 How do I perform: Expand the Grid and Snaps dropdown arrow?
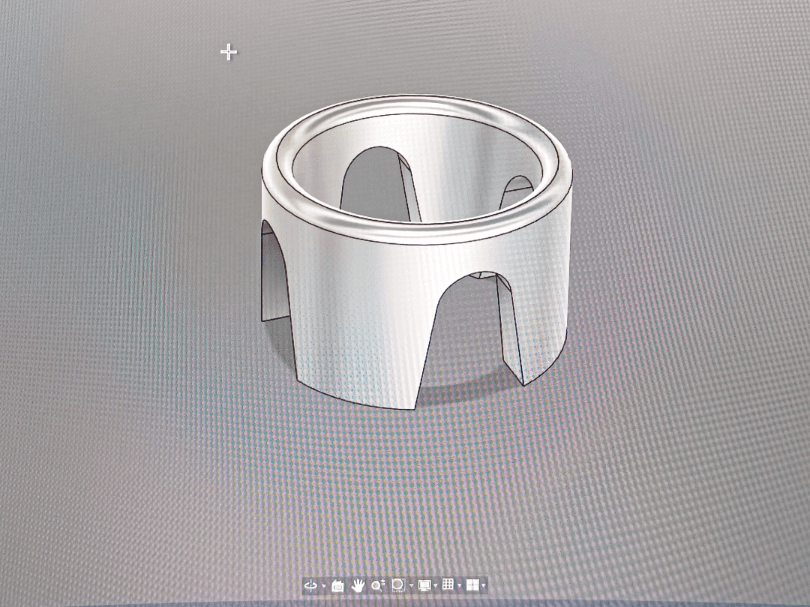(x=460, y=586)
